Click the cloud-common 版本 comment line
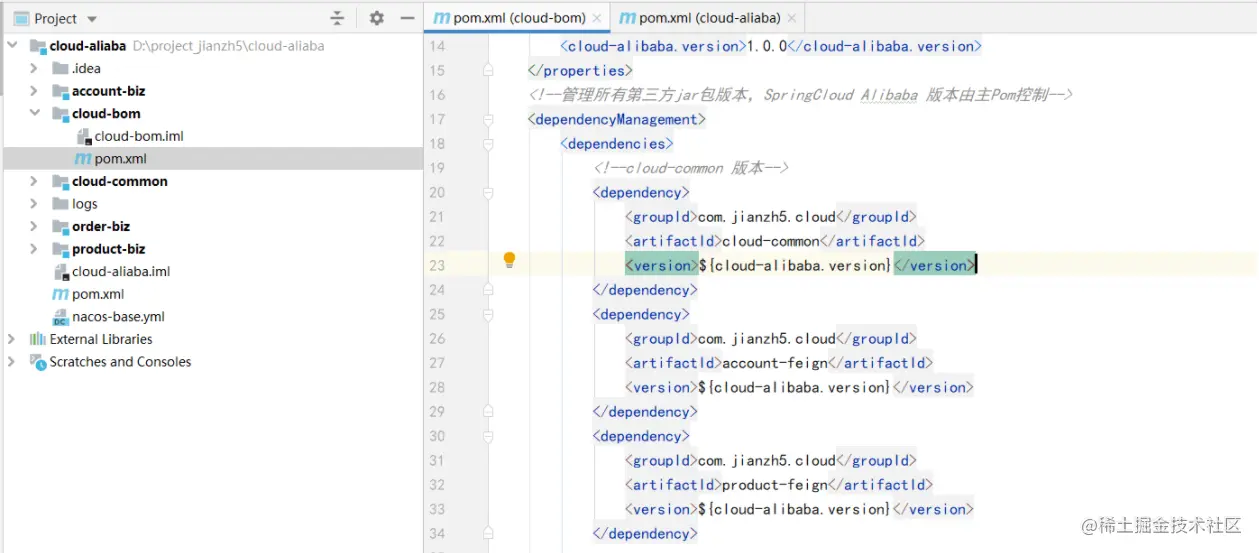 (x=691, y=168)
